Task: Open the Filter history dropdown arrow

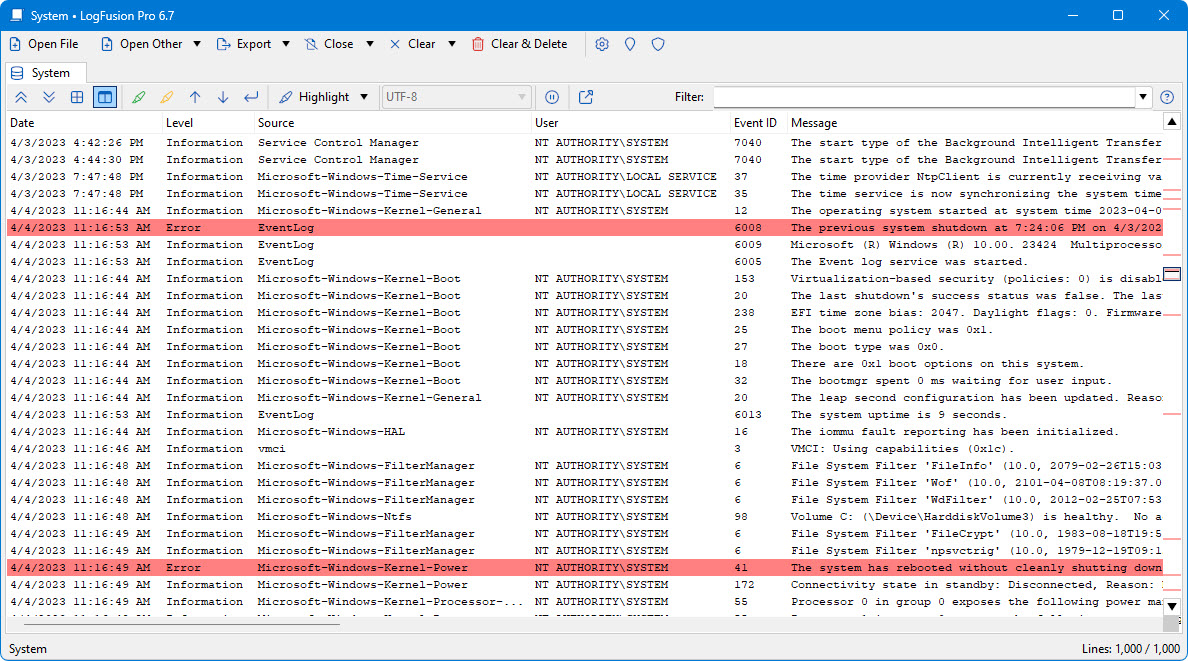Action: point(1144,97)
